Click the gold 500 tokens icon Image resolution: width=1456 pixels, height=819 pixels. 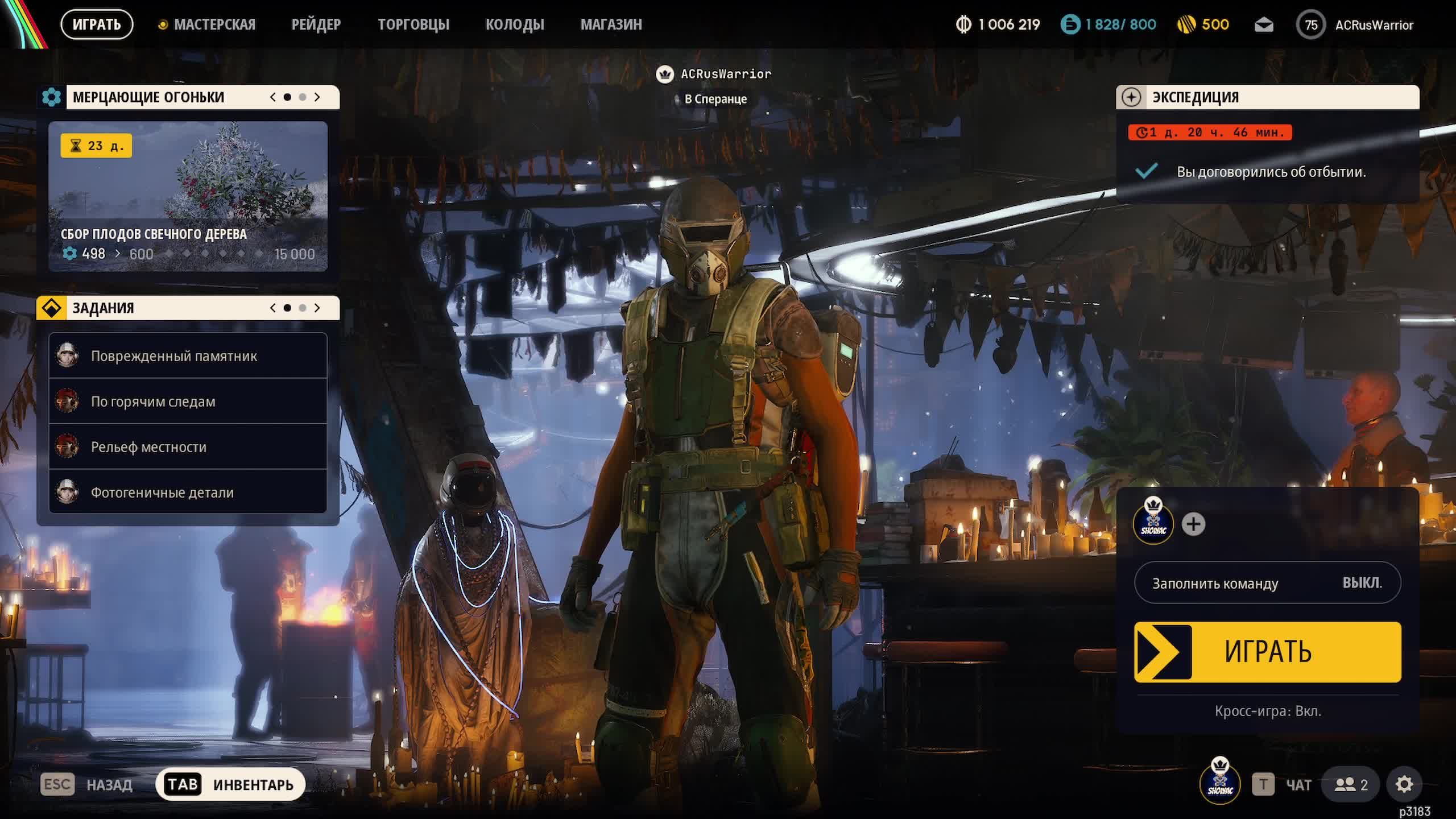1186,24
